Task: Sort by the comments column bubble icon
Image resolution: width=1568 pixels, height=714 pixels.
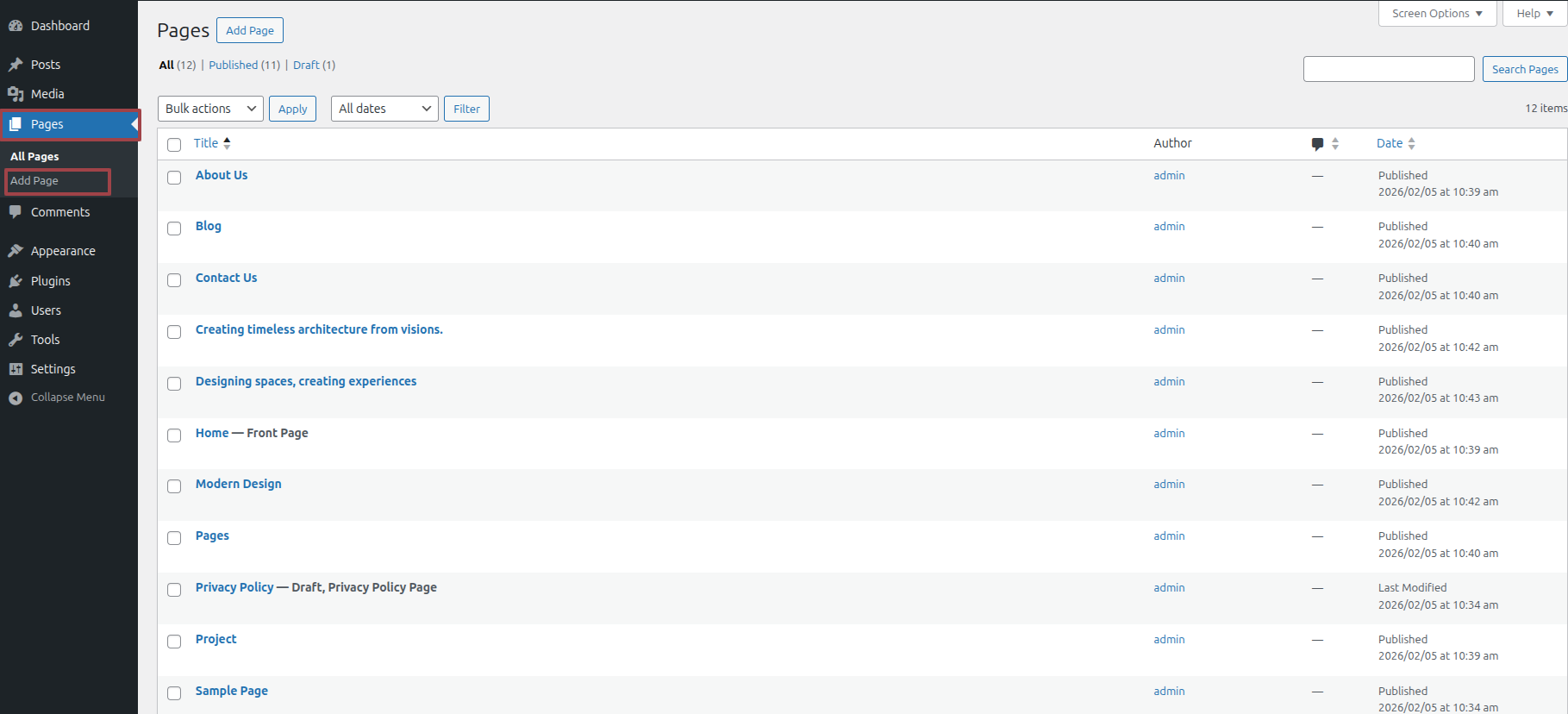Action: click(1317, 144)
